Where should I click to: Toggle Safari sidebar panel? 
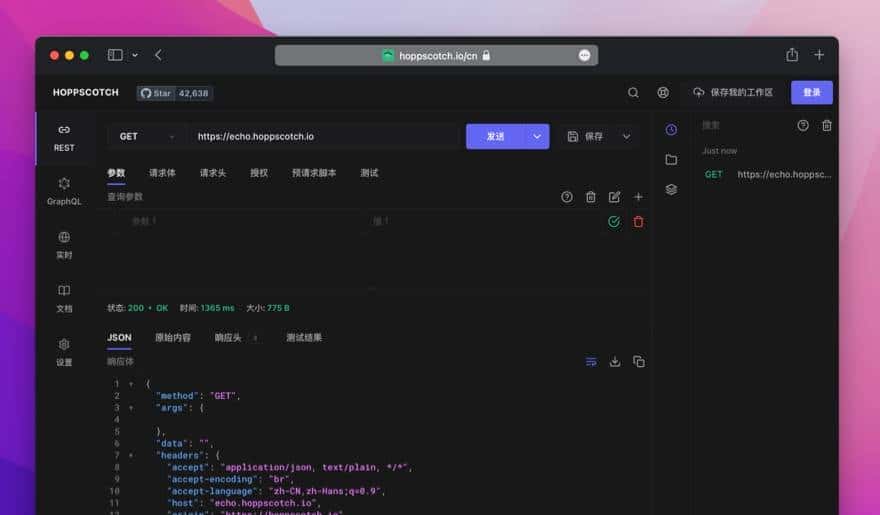pos(115,55)
